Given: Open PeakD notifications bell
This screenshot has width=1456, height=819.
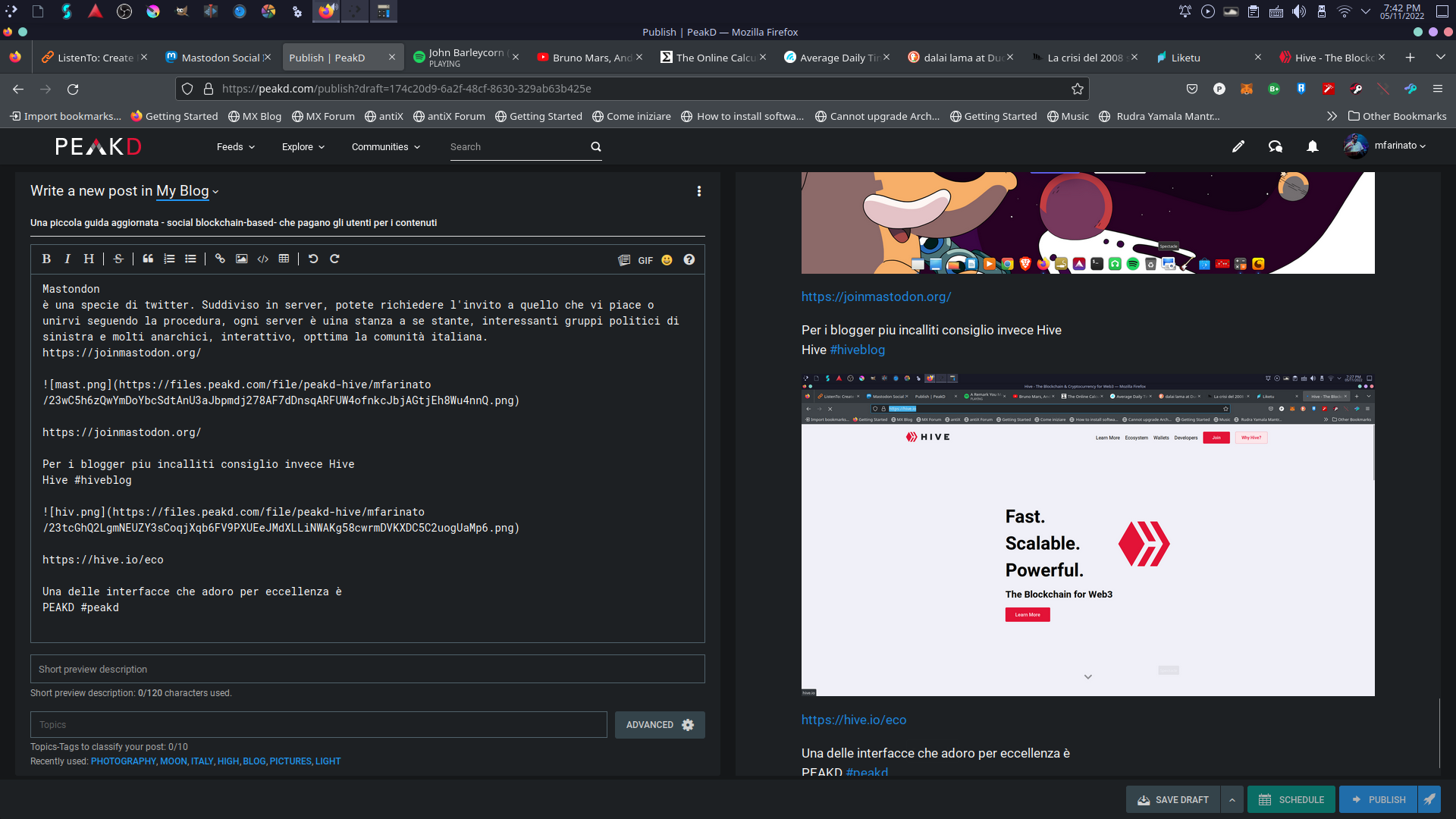Looking at the screenshot, I should [1313, 146].
